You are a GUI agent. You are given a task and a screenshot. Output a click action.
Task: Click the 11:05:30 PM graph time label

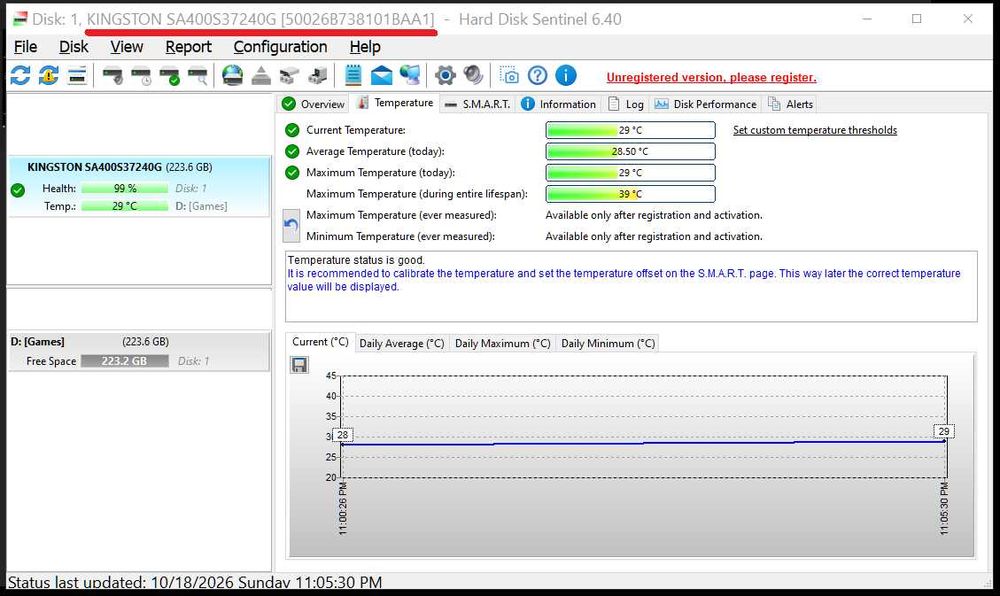(x=944, y=508)
